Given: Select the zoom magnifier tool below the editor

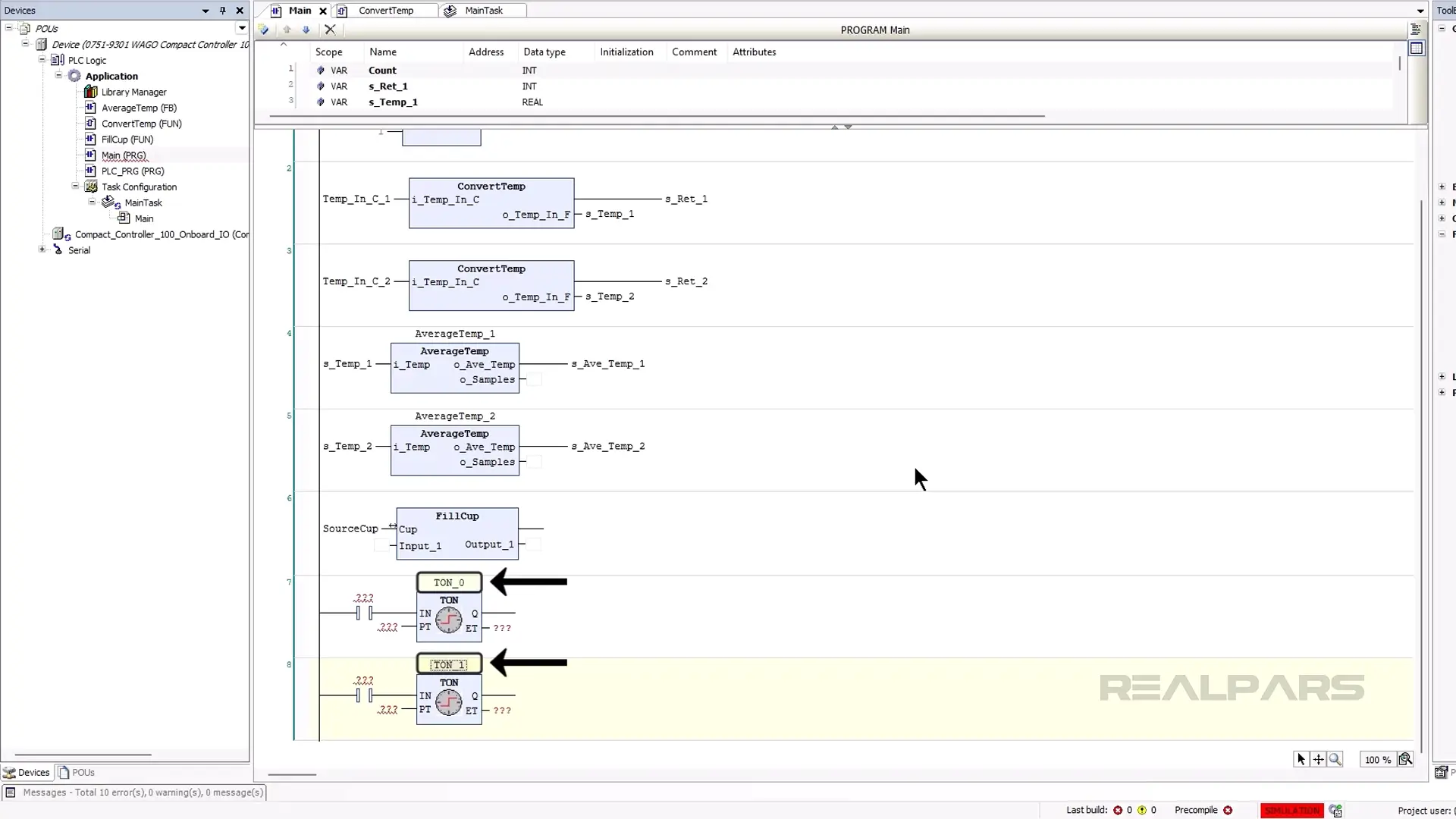Looking at the screenshot, I should tap(1335, 759).
